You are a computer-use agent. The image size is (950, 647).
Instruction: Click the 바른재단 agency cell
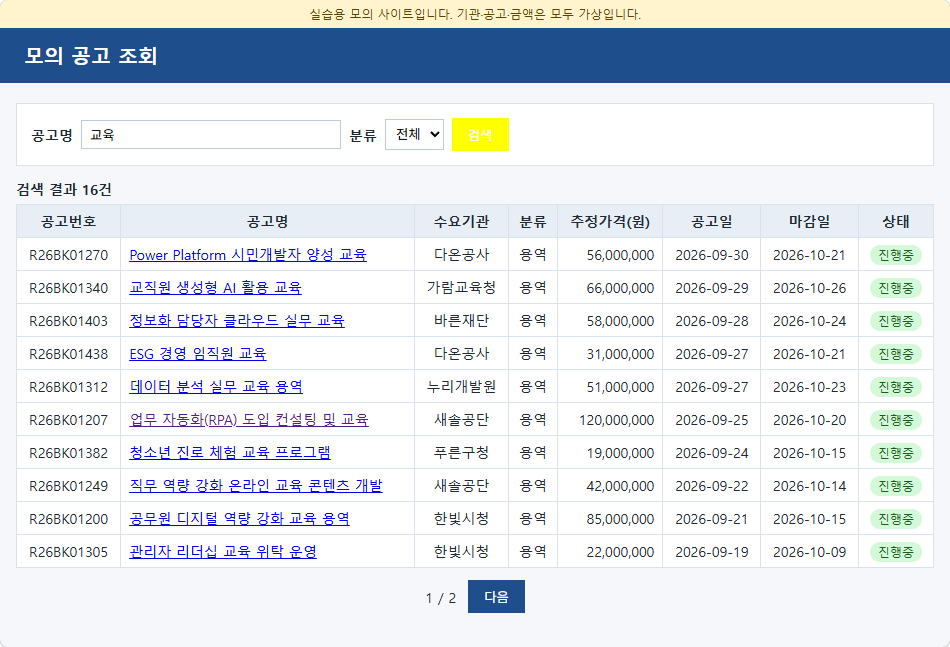(x=461, y=321)
